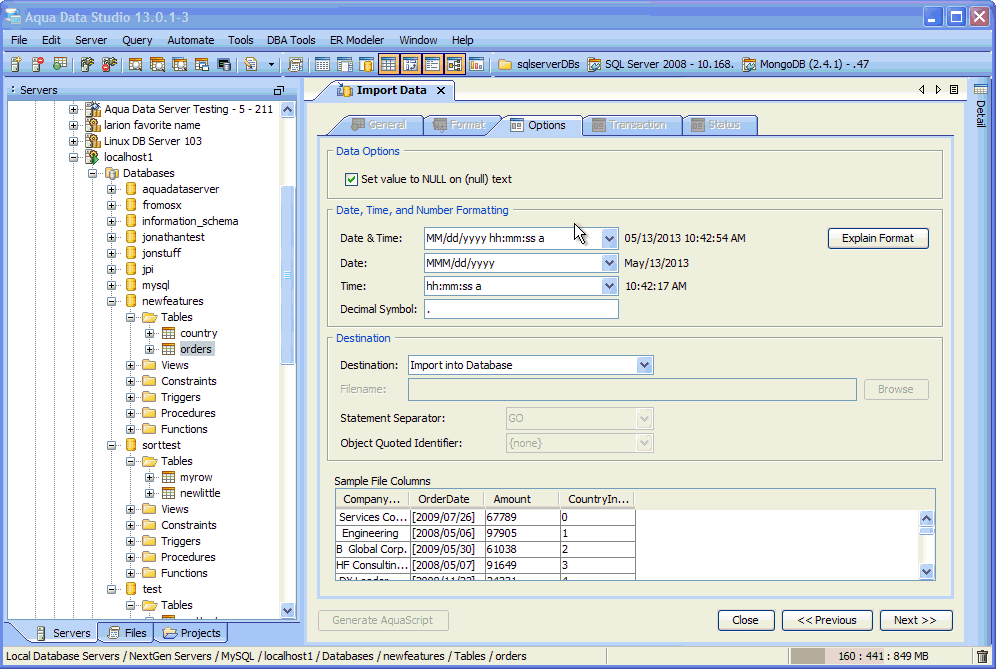Viewport: 996px width, 669px height.
Task: Toggle the highlighted diagram tree toolbar button
Action: (454, 64)
